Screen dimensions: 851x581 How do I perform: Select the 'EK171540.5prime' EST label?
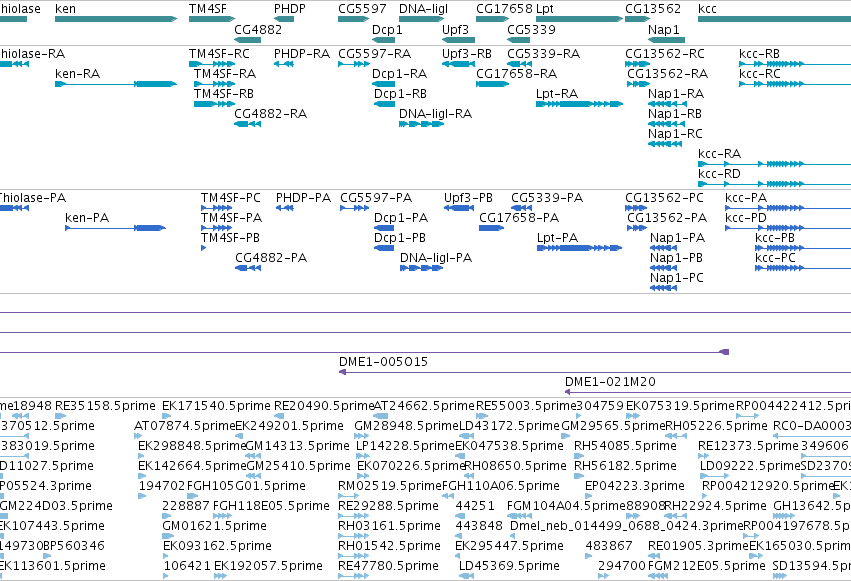(216, 406)
